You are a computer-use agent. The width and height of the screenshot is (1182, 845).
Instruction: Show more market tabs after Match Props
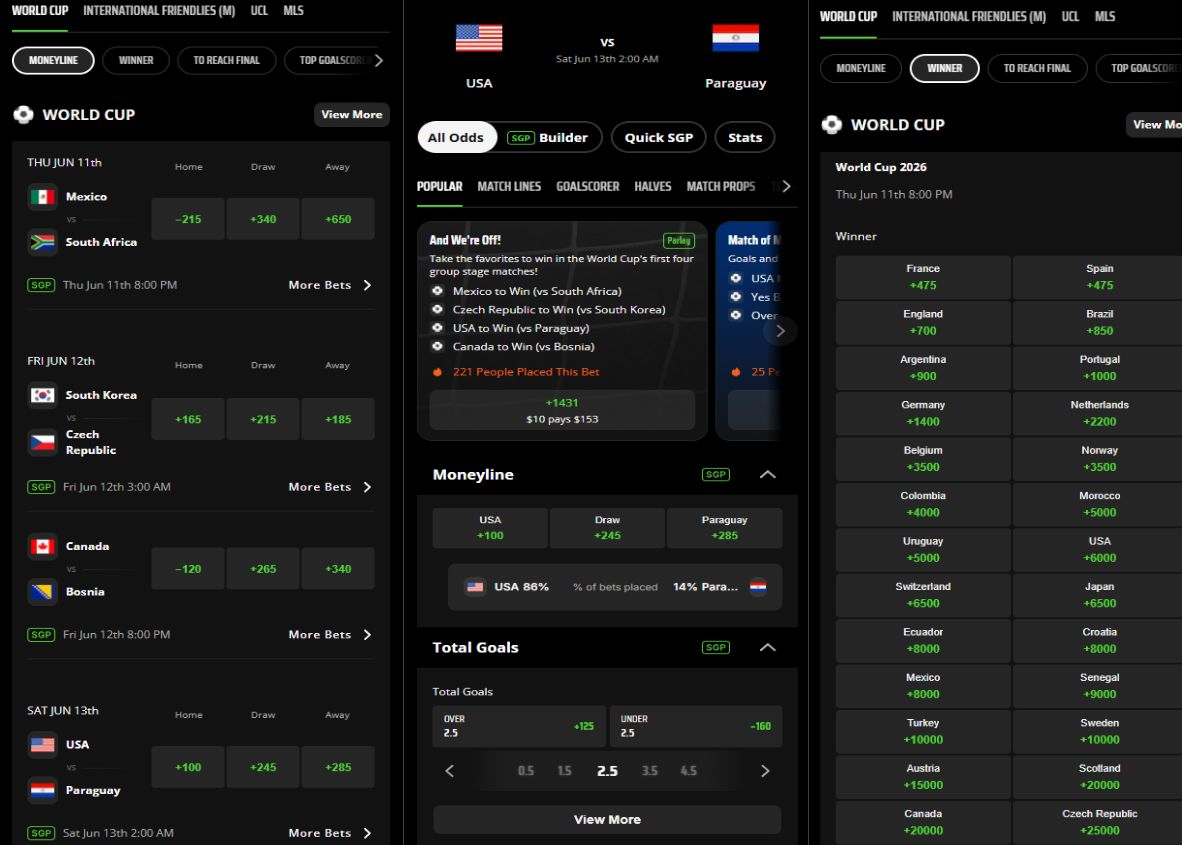click(786, 186)
